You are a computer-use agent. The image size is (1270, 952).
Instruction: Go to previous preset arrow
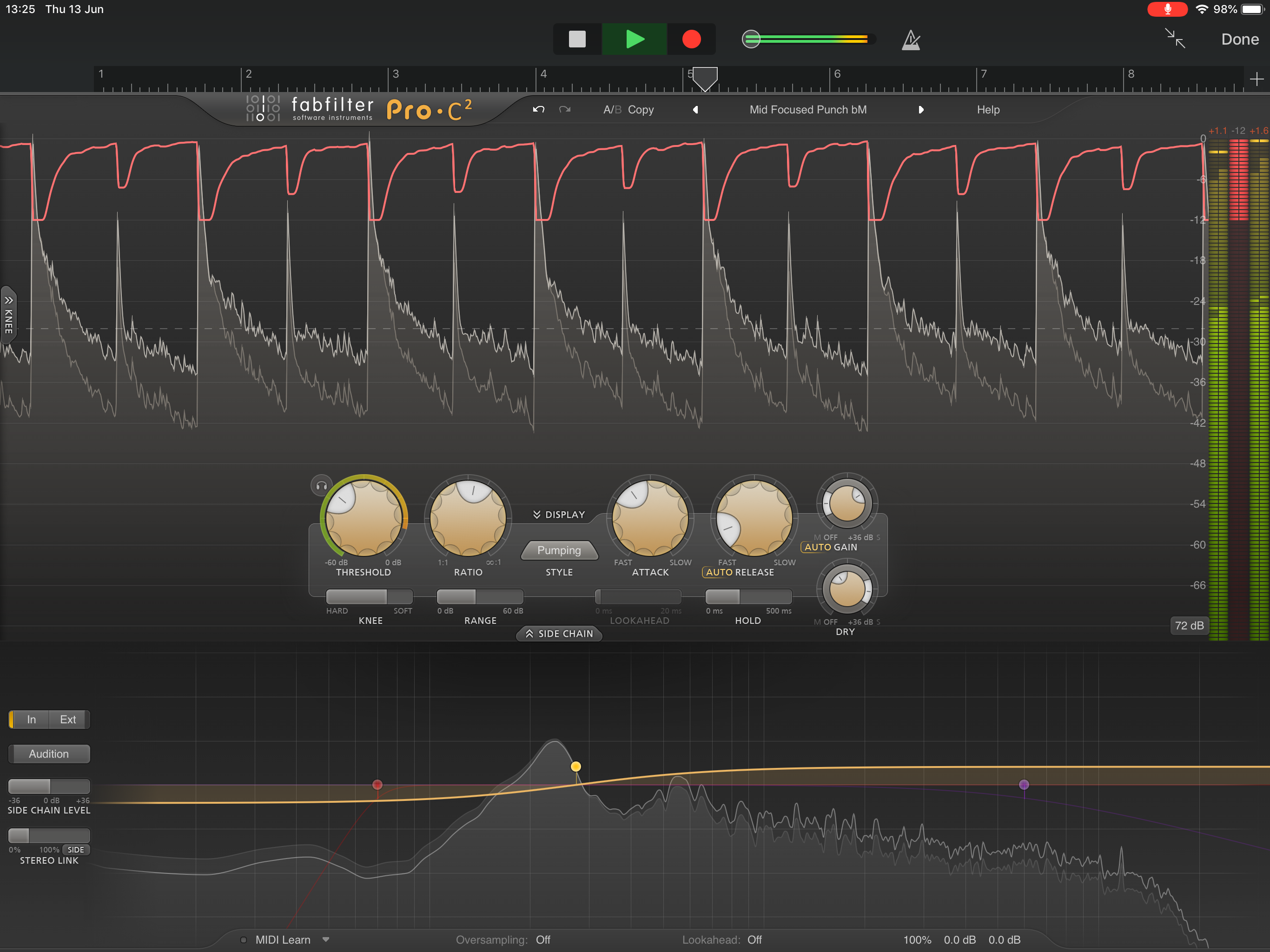pos(695,110)
